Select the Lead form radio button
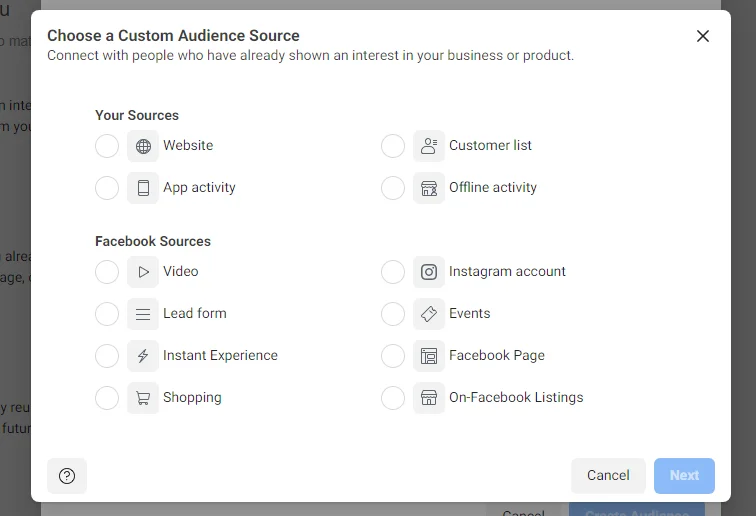The width and height of the screenshot is (756, 516). pyautogui.click(x=107, y=314)
